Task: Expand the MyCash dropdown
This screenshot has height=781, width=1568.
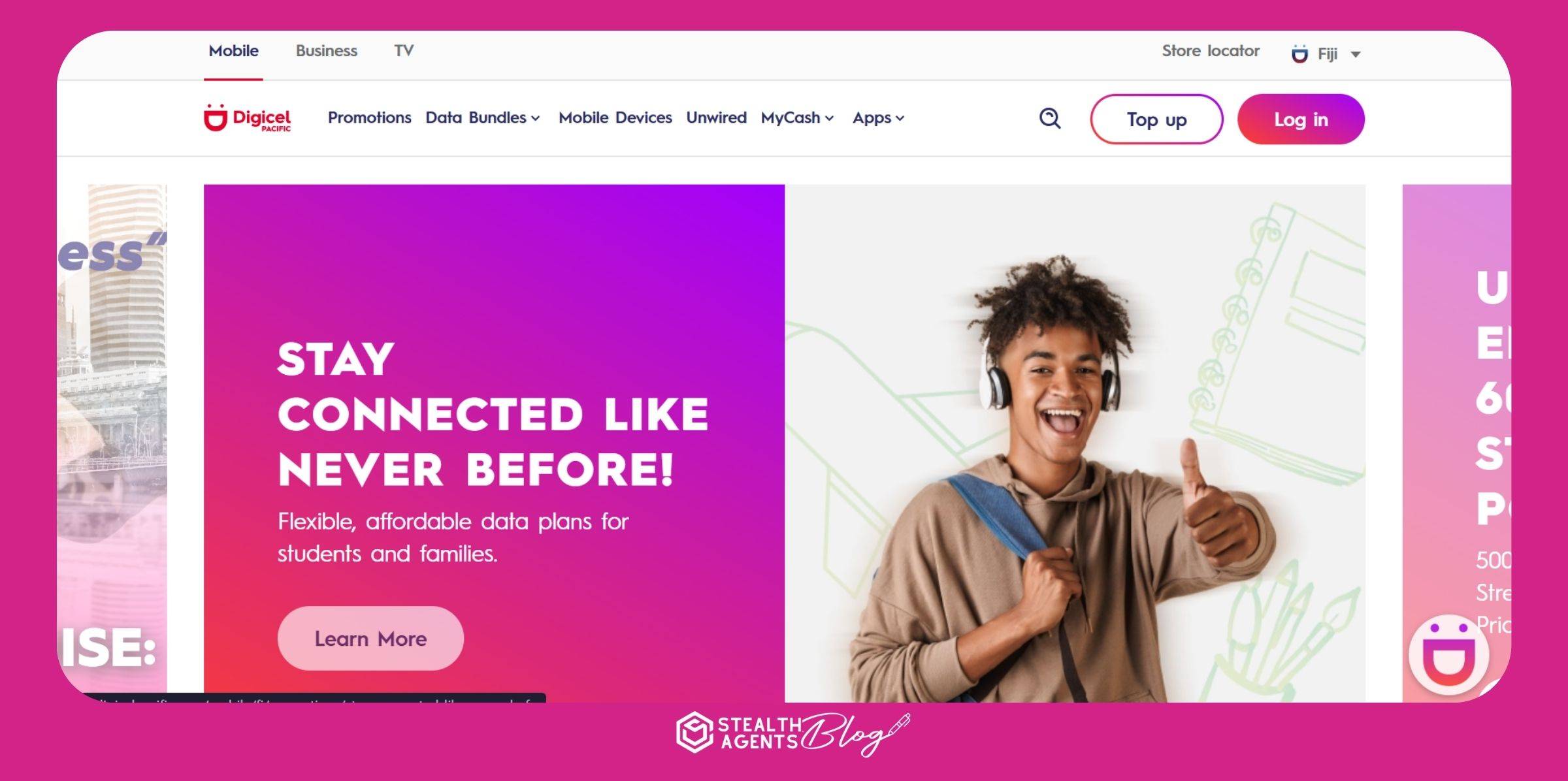Action: pos(797,118)
